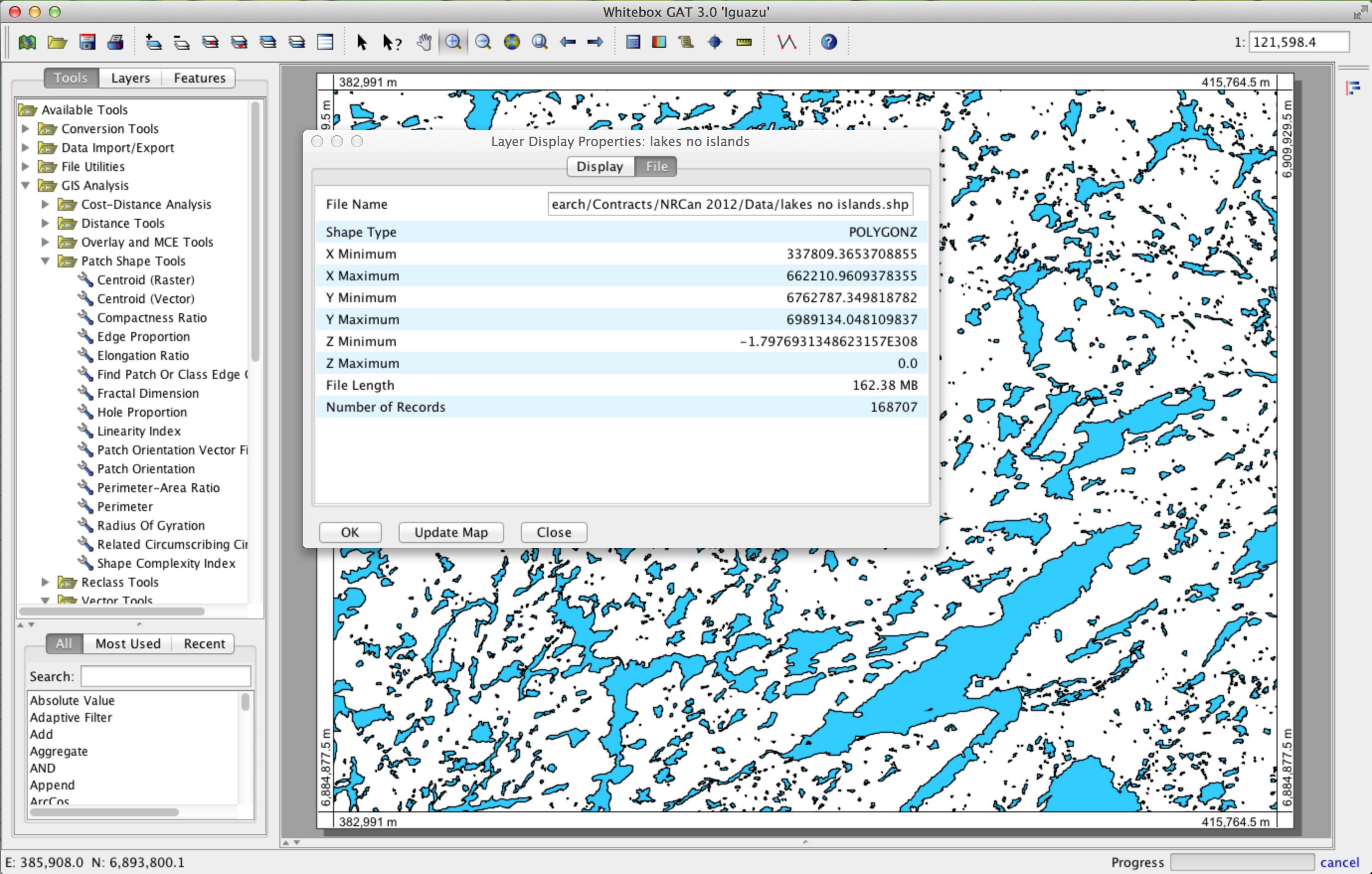Click the Help question mark icon

pyautogui.click(x=829, y=42)
